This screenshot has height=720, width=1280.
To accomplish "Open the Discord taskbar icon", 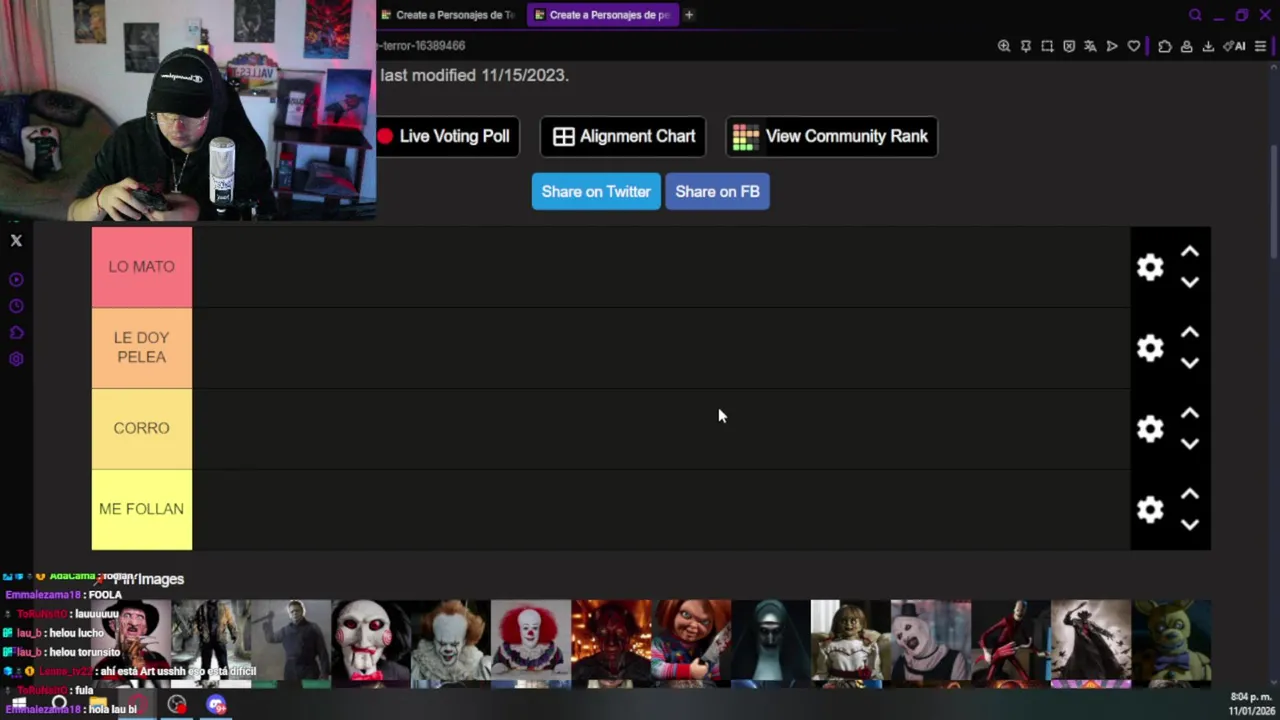I will tap(216, 705).
